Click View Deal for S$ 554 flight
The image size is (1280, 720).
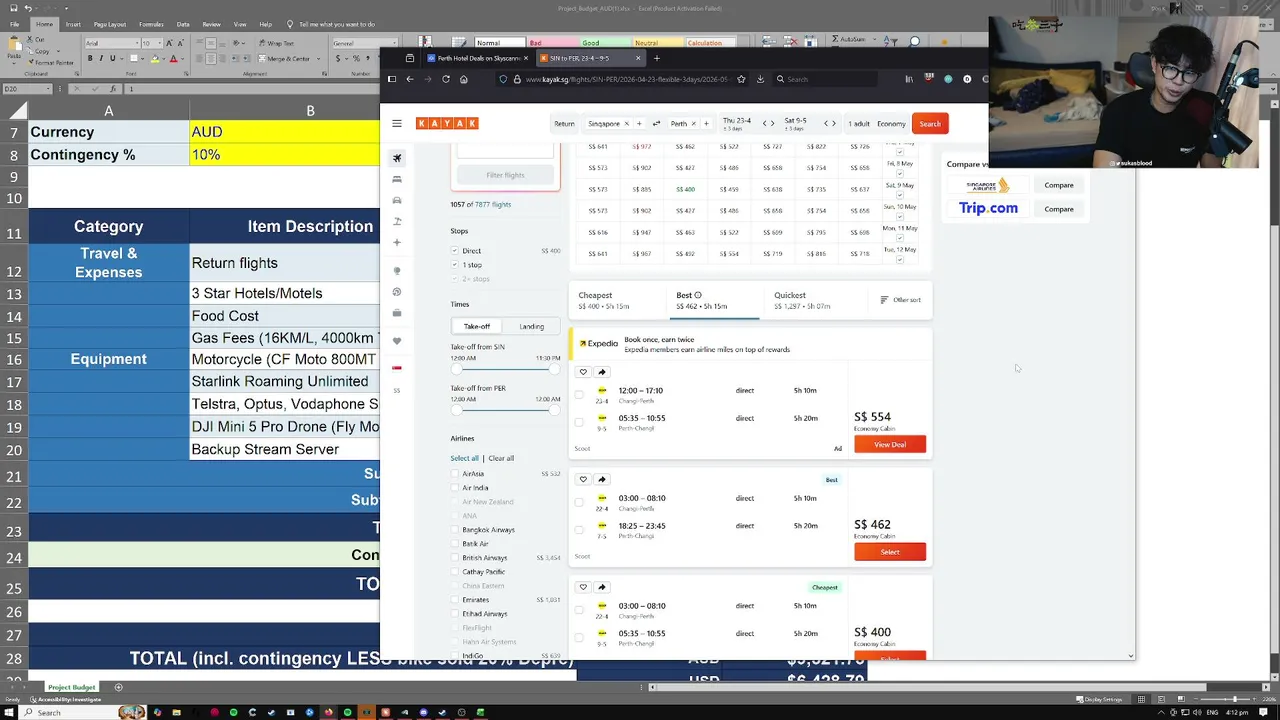pyautogui.click(x=890, y=444)
